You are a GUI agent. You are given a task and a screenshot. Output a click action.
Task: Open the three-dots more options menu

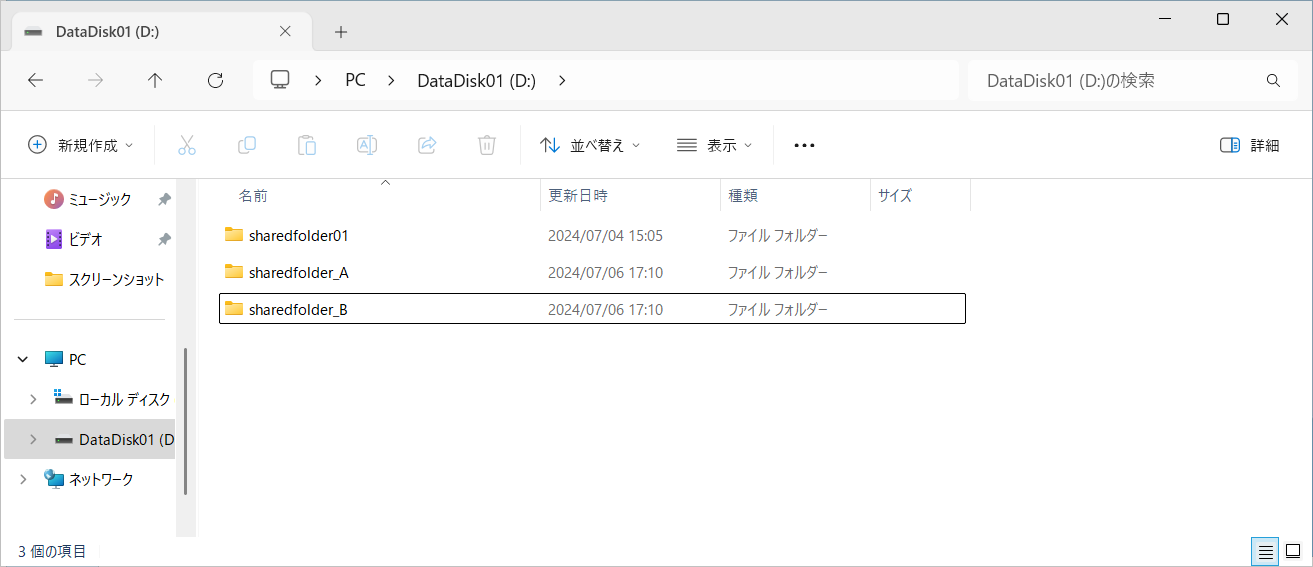[804, 145]
